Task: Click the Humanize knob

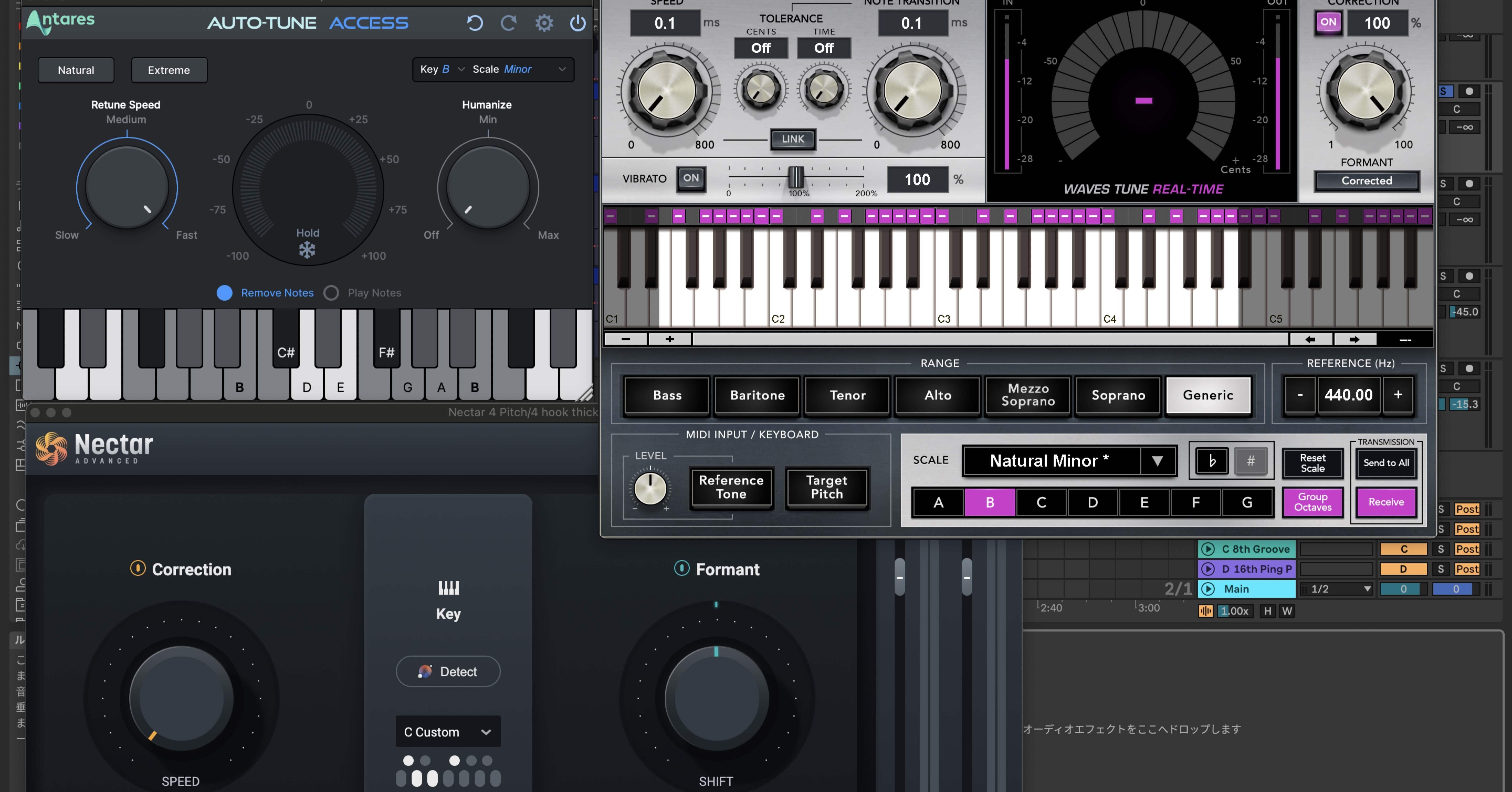Action: pyautogui.click(x=488, y=188)
